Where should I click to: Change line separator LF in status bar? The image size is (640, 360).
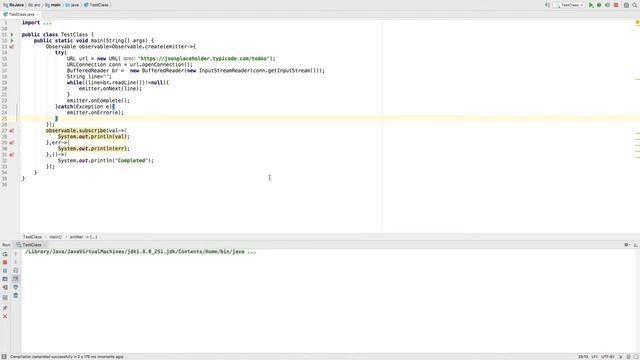595,357
